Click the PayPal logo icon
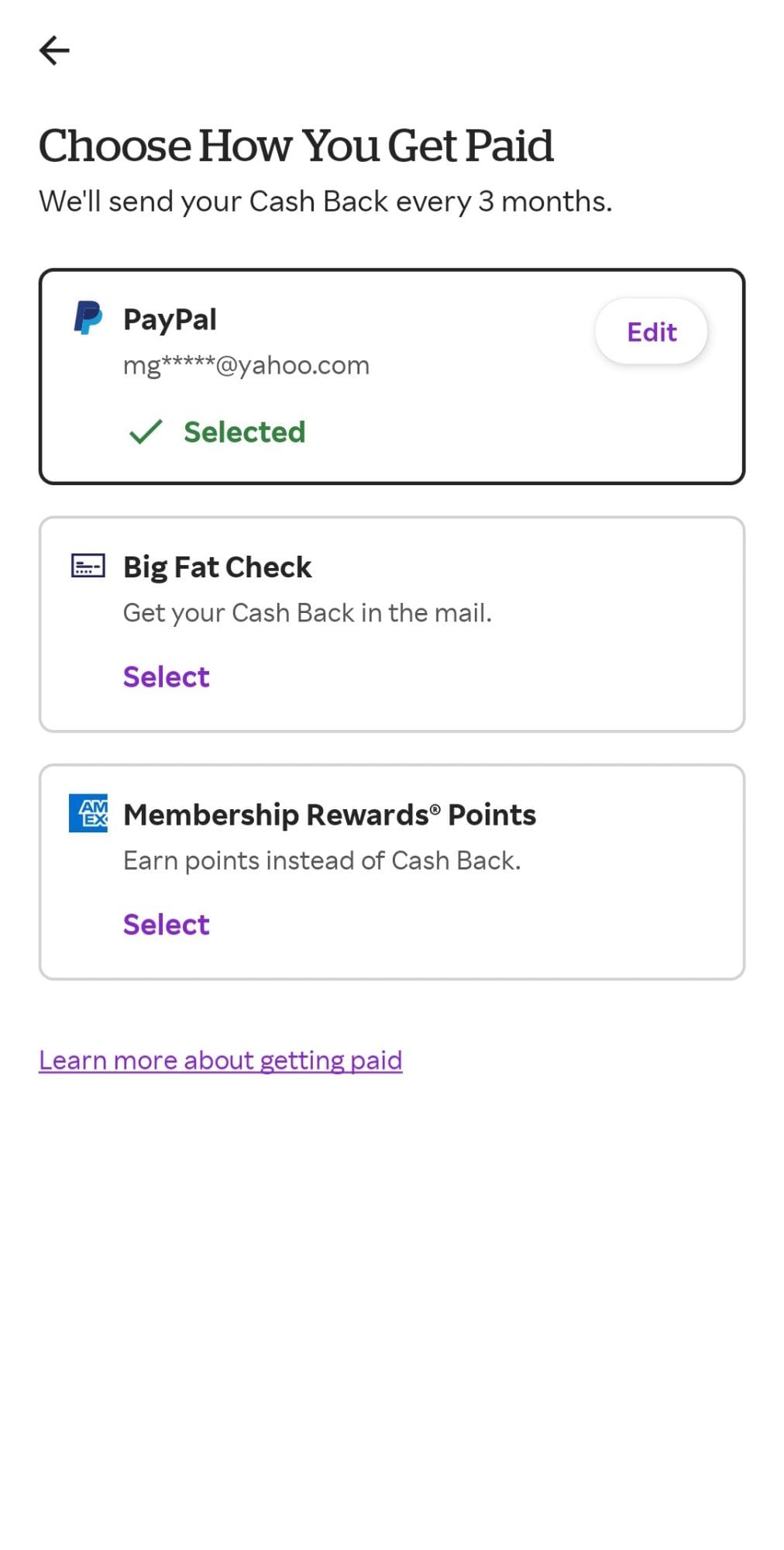 [88, 319]
